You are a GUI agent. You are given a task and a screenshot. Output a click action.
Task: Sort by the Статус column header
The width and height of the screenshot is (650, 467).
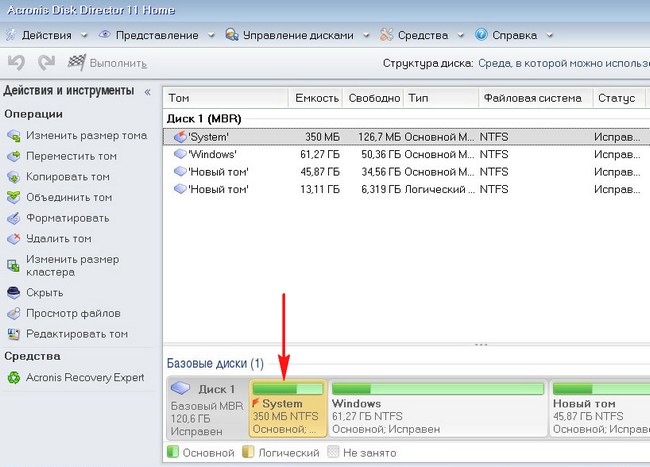[x=620, y=98]
